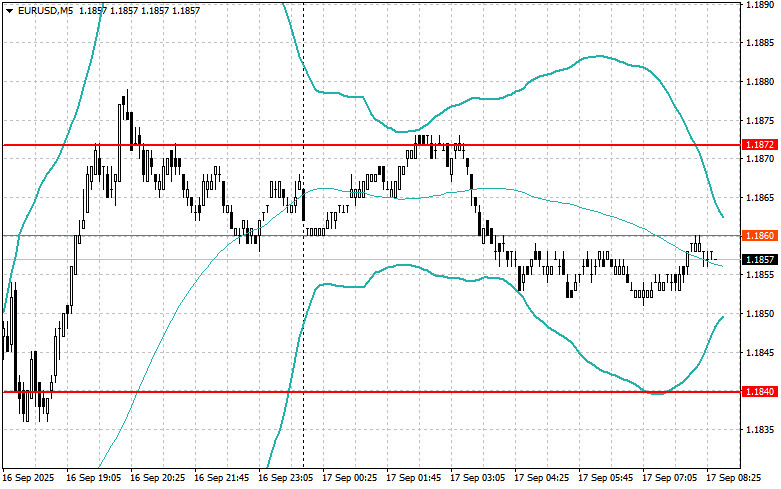Open the chart menu triangle beside EURUSD,M5
This screenshot has width=781, height=489.
pyautogui.click(x=9, y=10)
